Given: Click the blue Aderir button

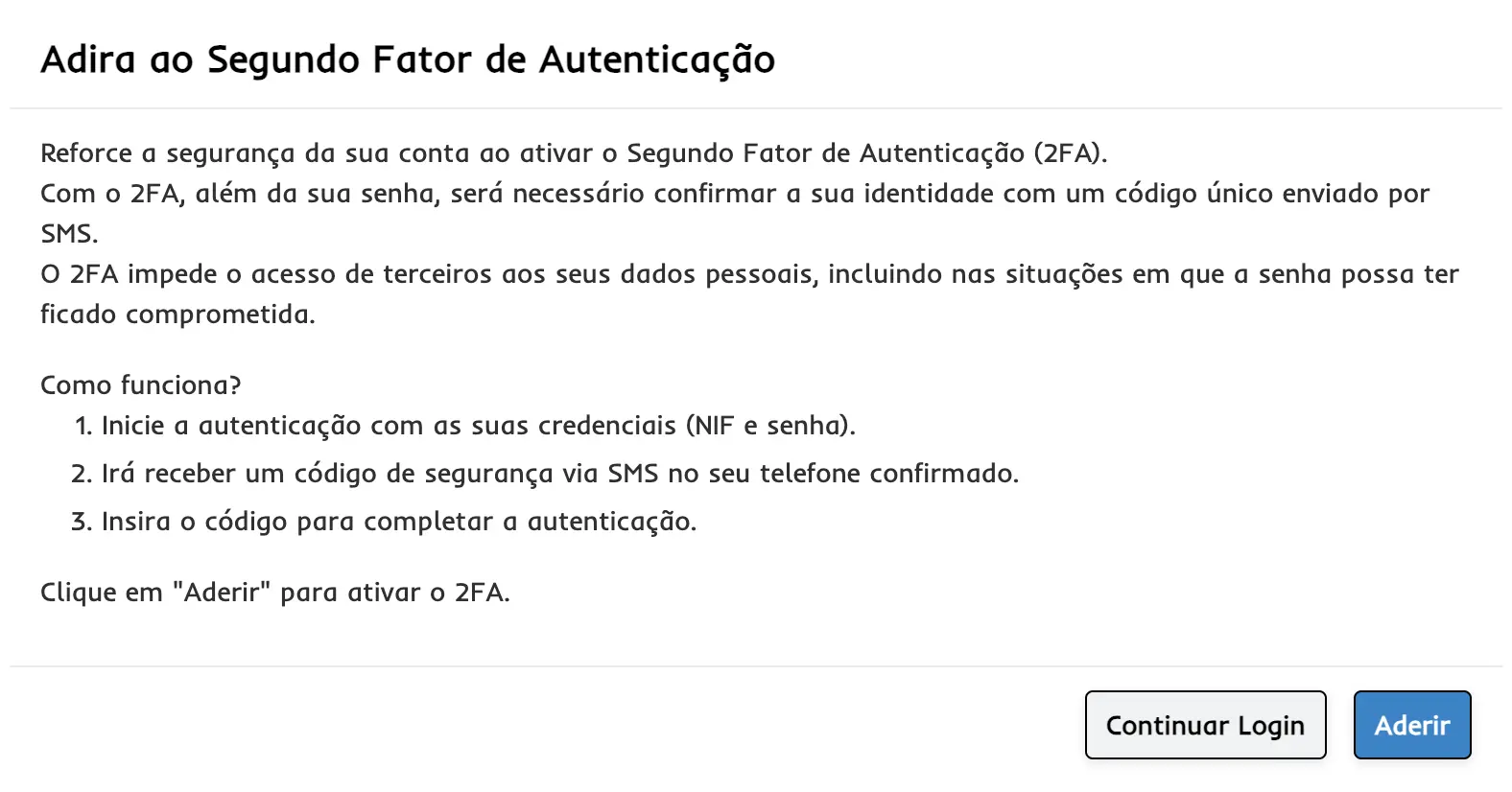Looking at the screenshot, I should click(1411, 725).
